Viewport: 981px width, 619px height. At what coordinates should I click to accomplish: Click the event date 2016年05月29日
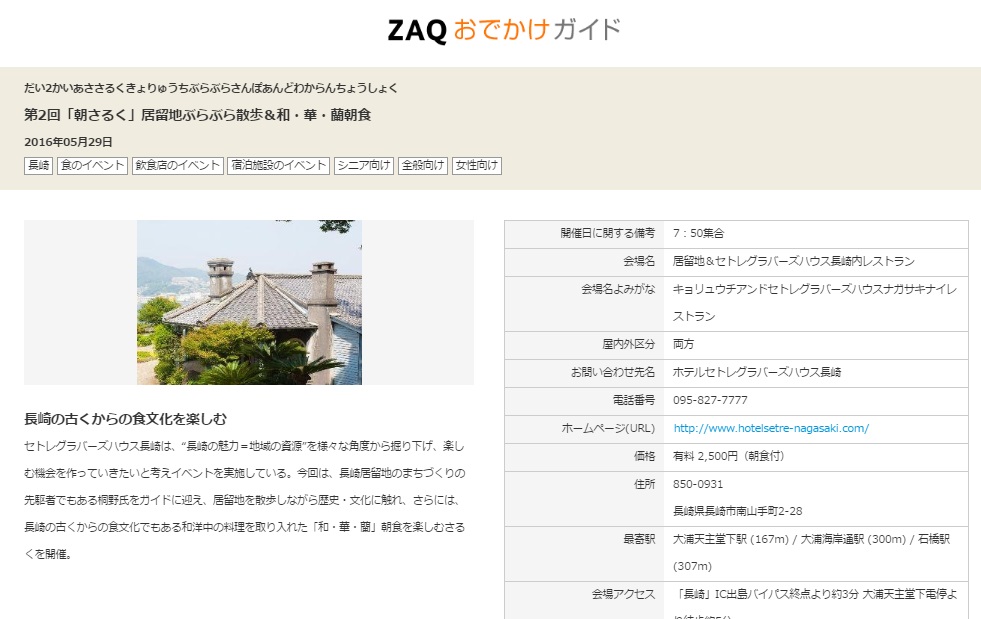click(x=69, y=142)
